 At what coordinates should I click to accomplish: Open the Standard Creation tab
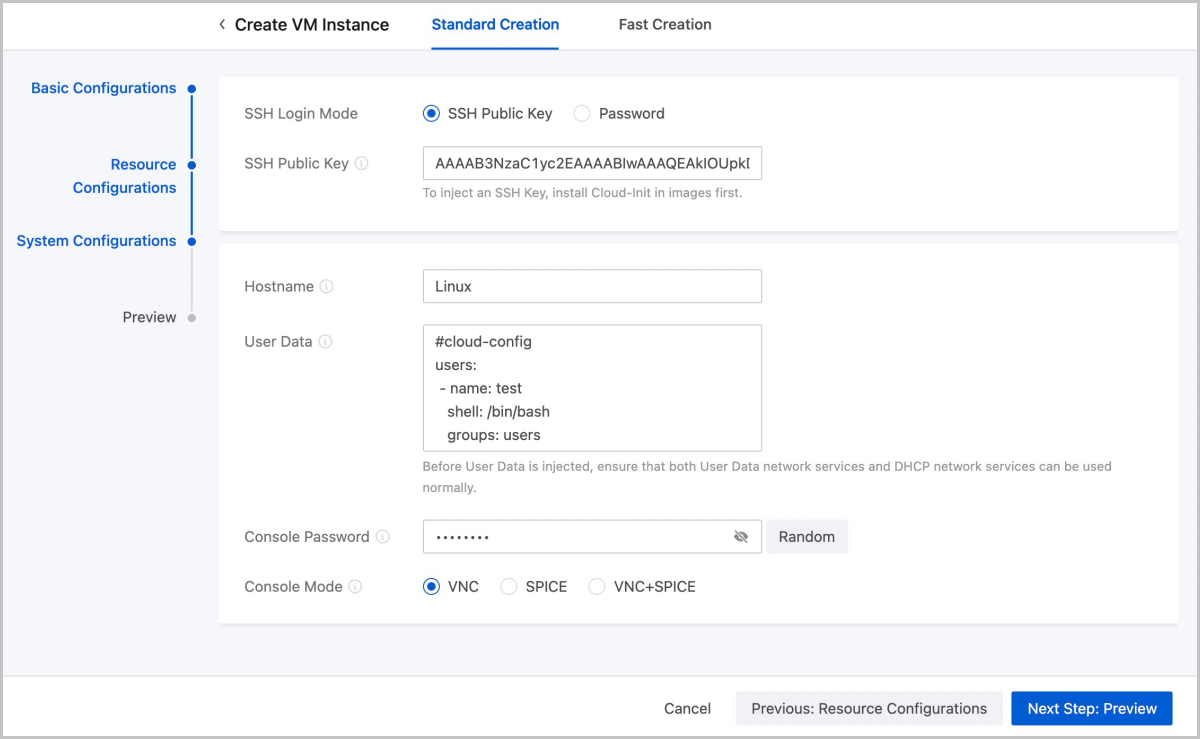(495, 25)
